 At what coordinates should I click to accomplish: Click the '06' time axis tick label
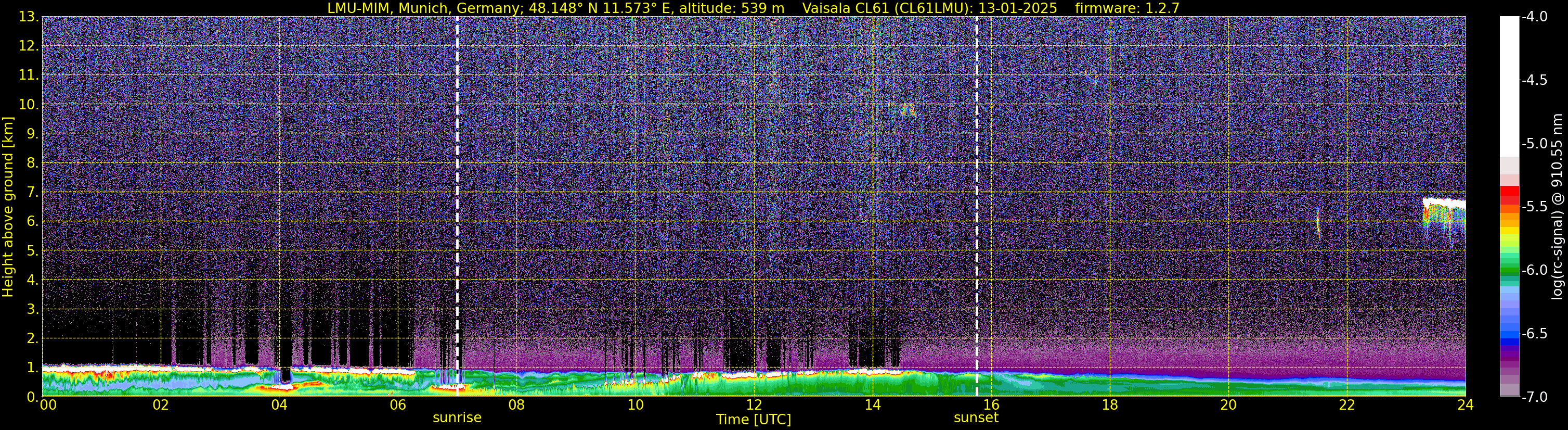point(397,404)
